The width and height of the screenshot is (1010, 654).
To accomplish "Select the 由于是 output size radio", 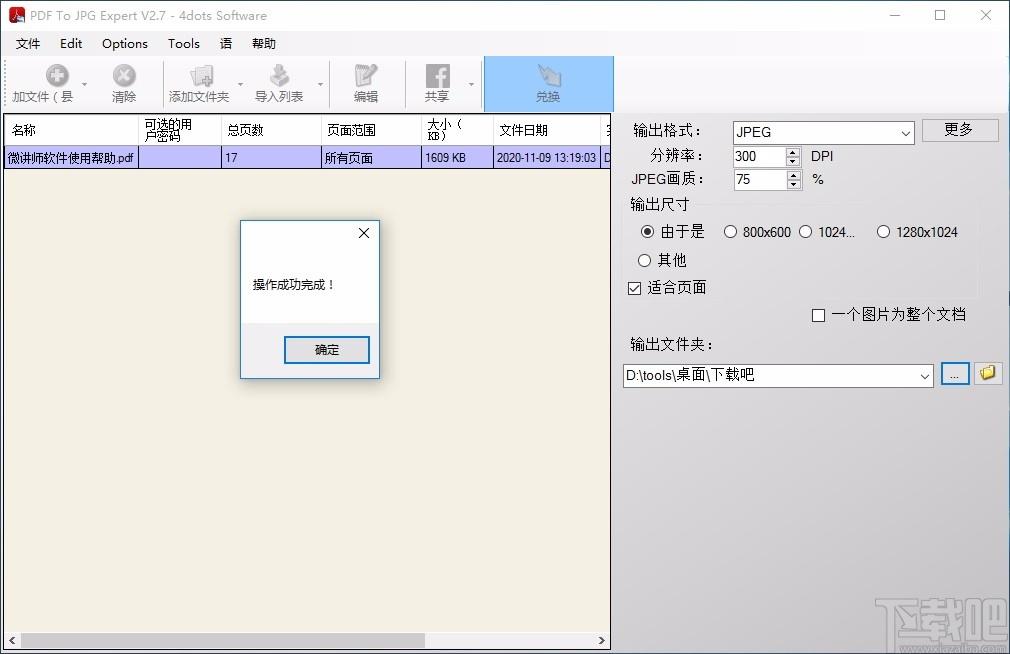I will click(x=647, y=232).
